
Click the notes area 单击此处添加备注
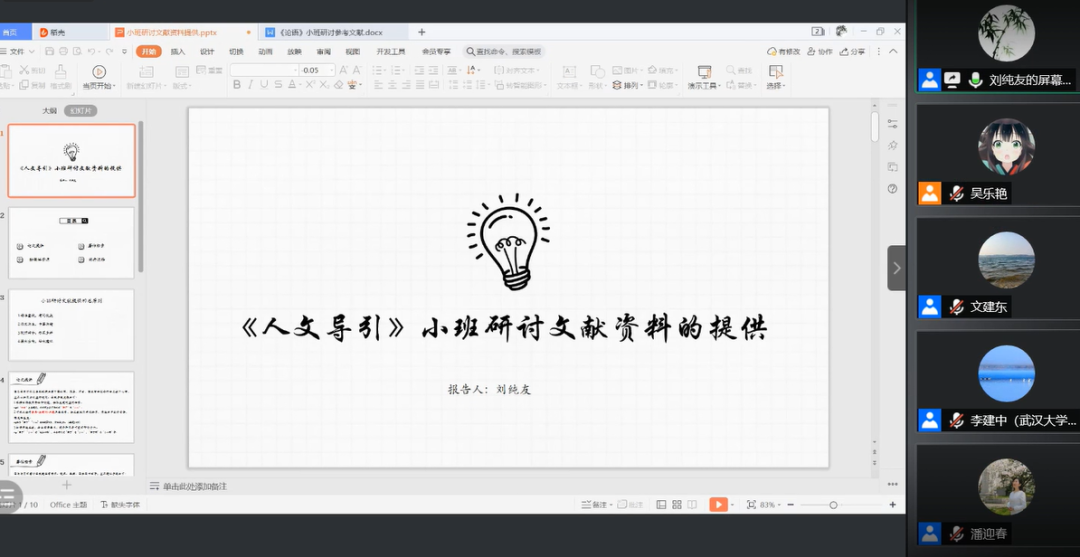[195, 486]
